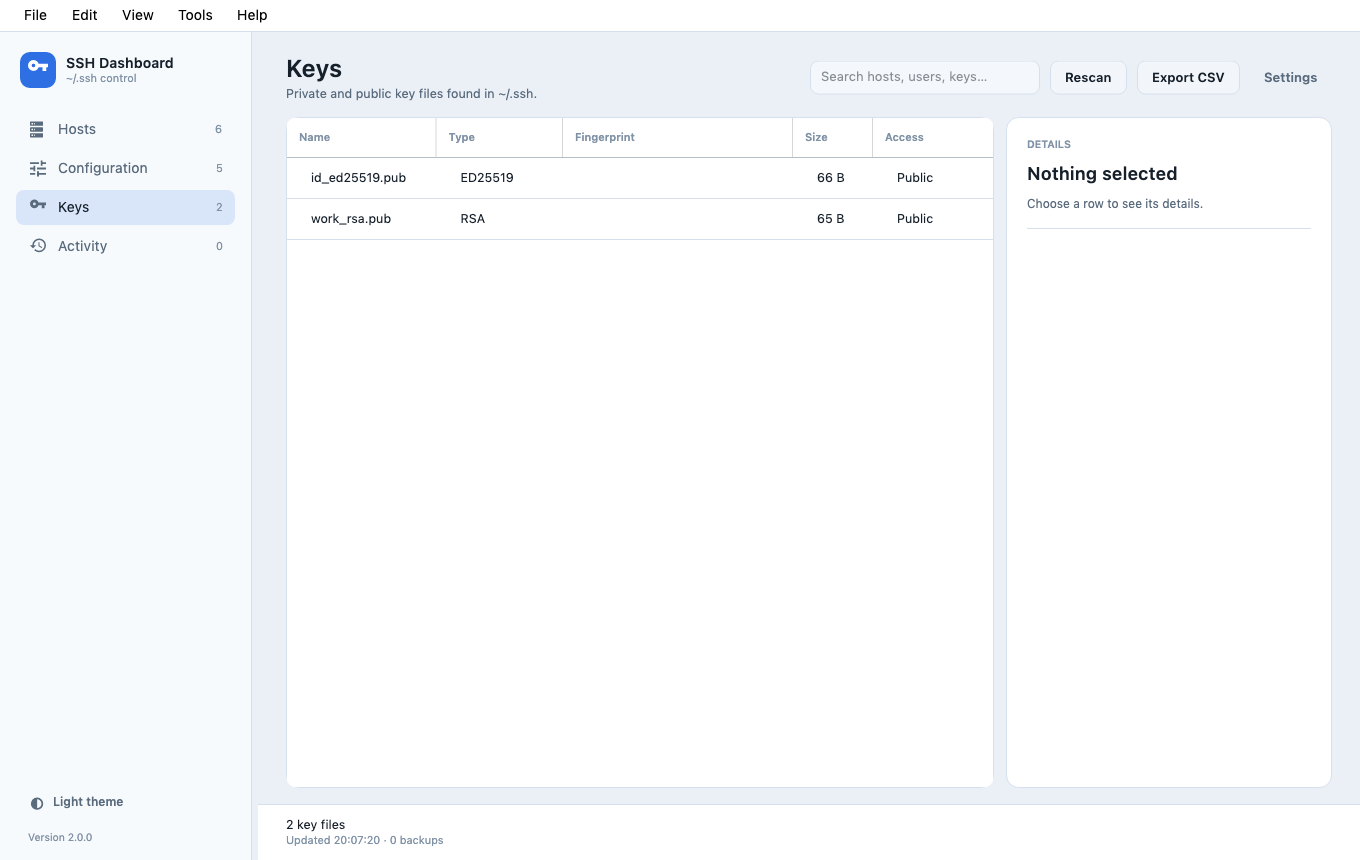Viewport: 1360px width, 860px height.
Task: Sort by the Access column header
Action: pos(932,137)
